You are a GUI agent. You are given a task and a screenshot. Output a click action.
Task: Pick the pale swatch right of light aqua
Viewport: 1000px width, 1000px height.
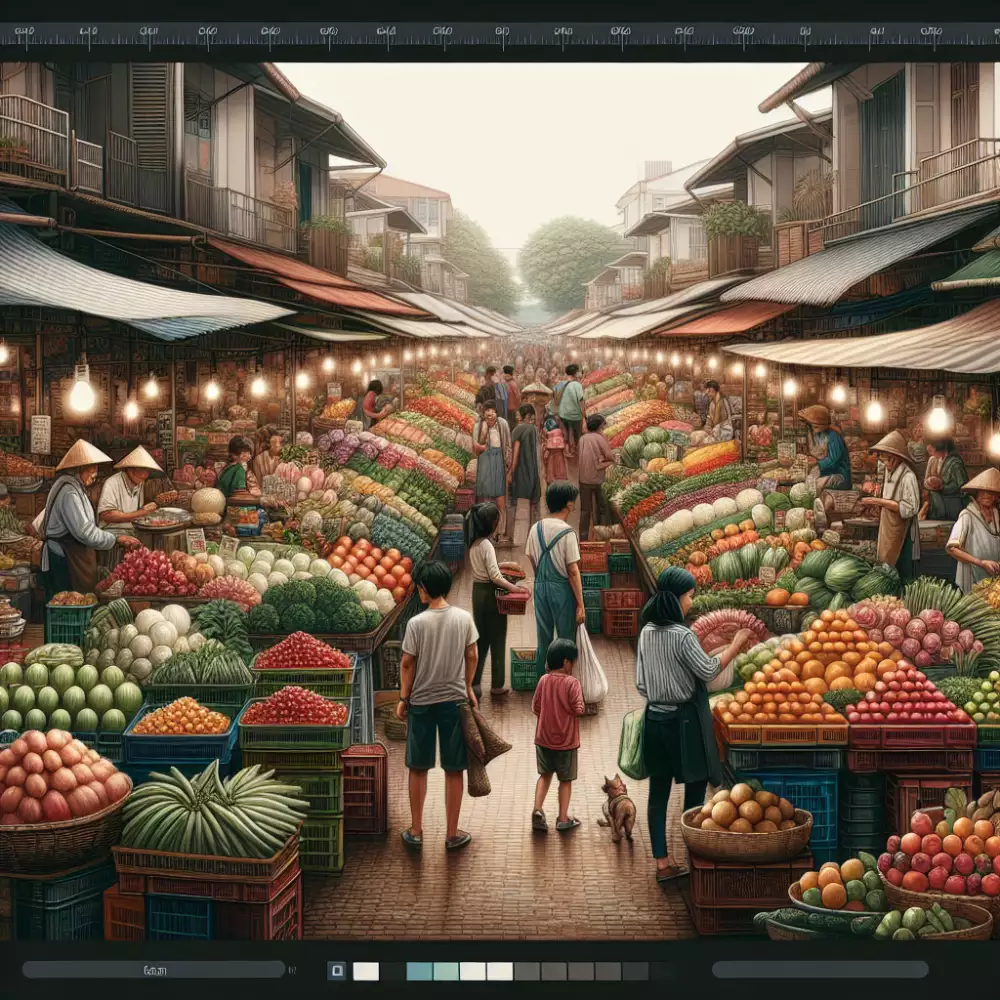tap(473, 971)
